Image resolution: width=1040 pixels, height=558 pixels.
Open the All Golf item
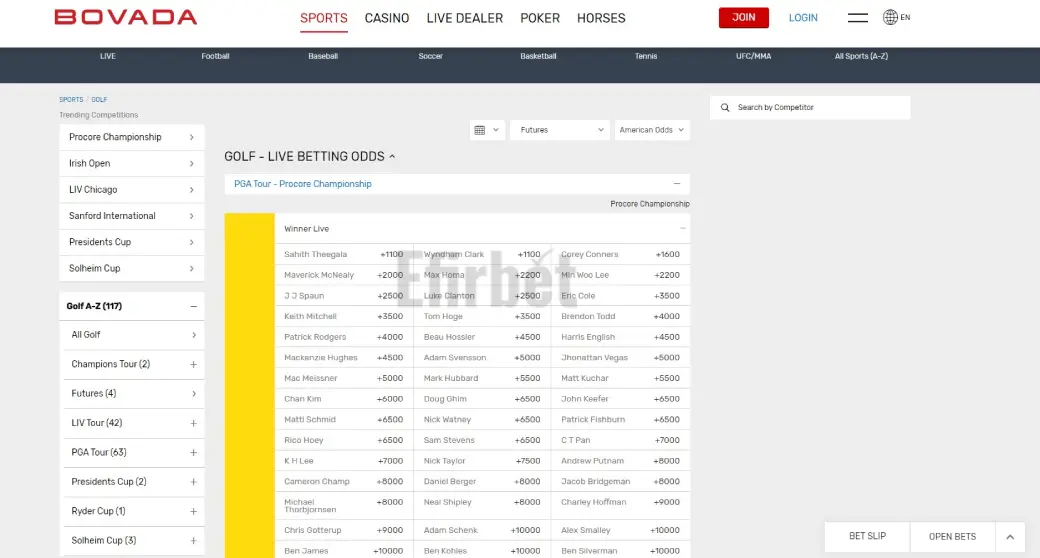click(133, 335)
